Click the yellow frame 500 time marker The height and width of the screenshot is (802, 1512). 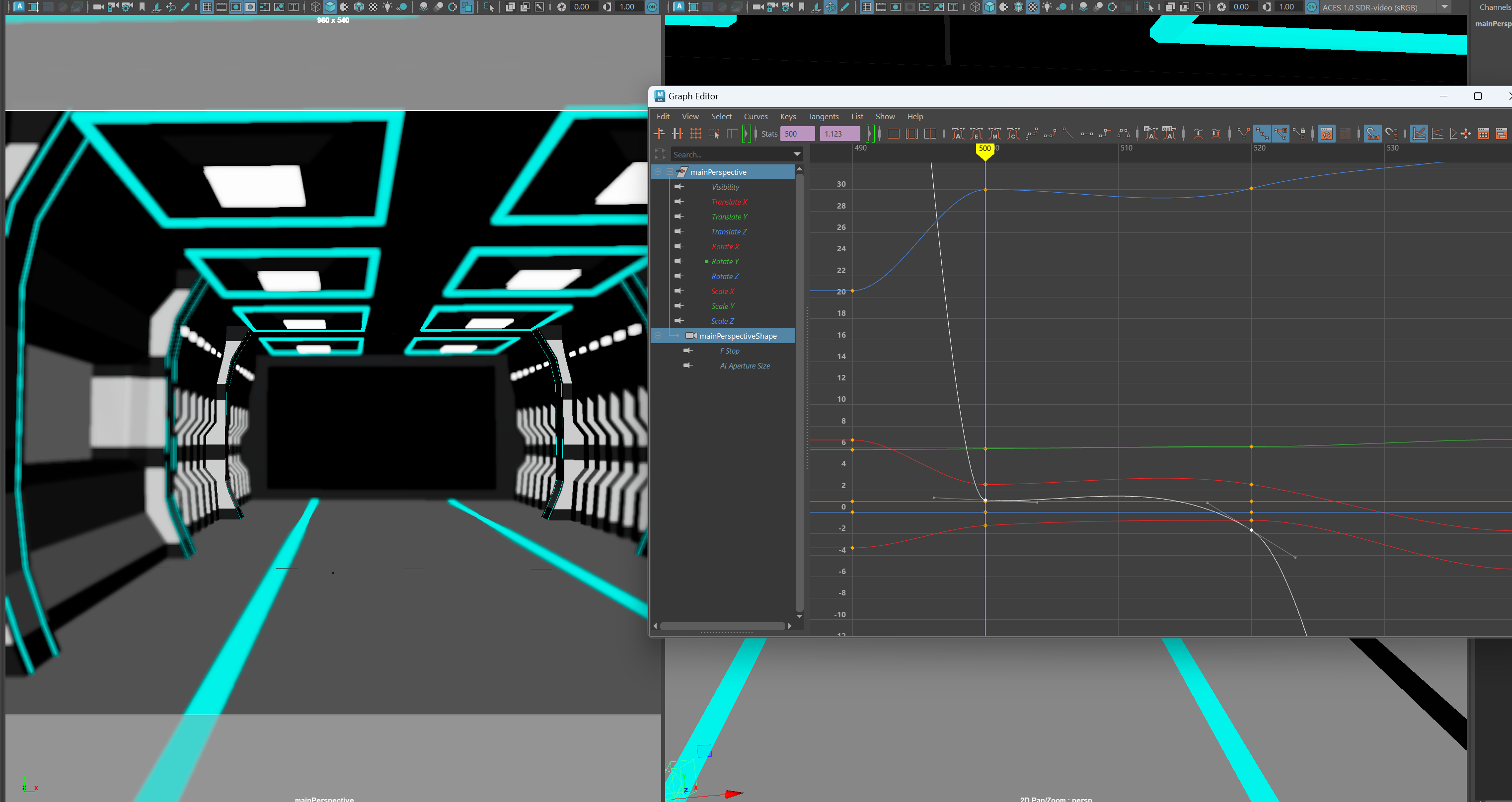click(x=984, y=149)
